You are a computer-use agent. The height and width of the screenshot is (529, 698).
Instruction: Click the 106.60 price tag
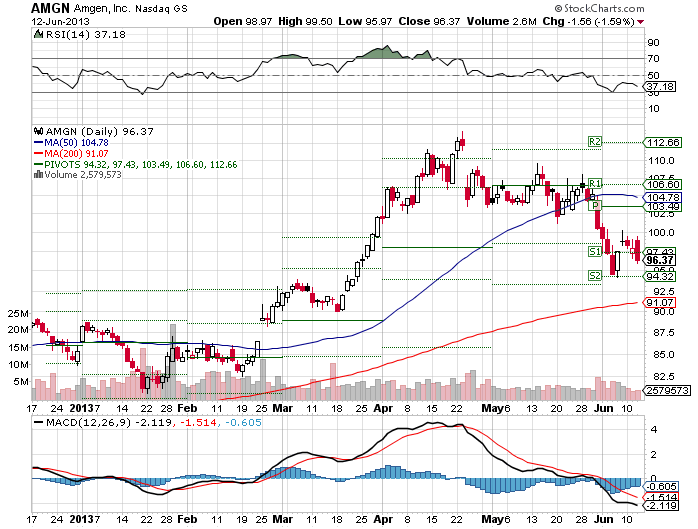[x=662, y=184]
